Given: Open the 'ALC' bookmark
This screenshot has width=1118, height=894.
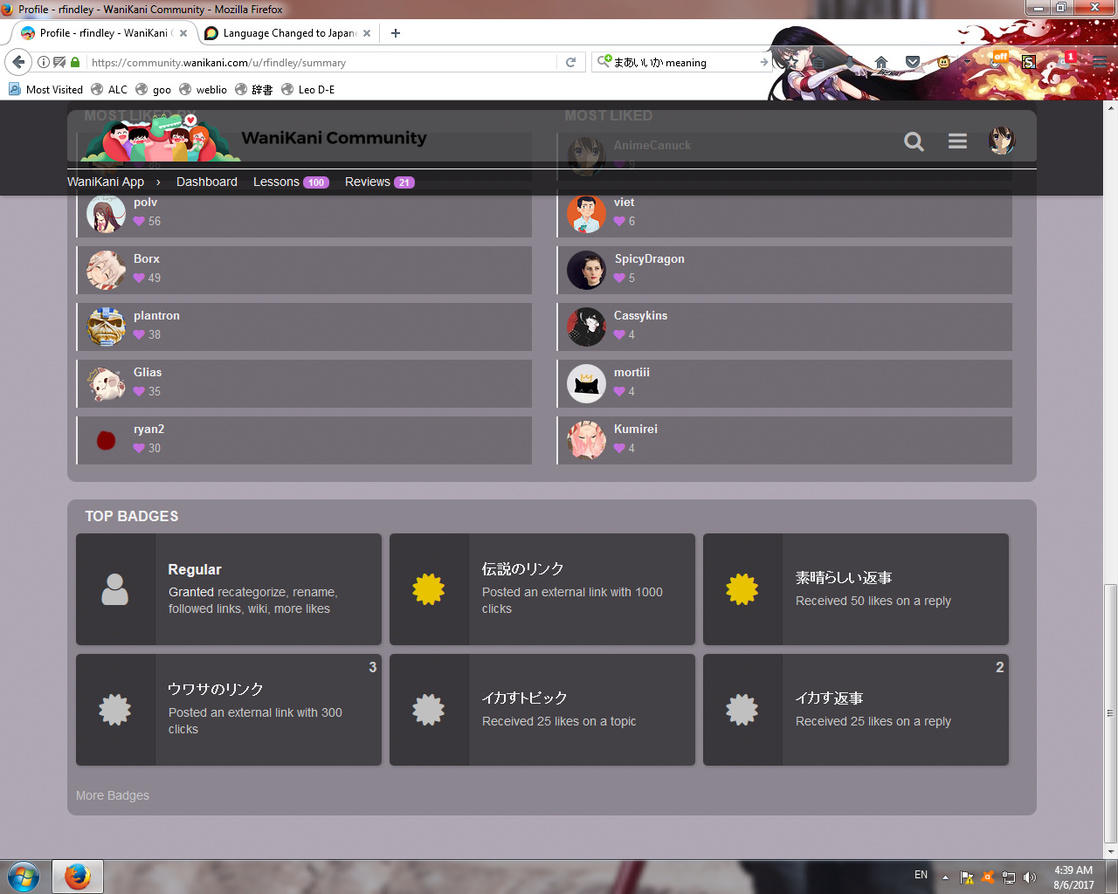Looking at the screenshot, I should 109,89.
